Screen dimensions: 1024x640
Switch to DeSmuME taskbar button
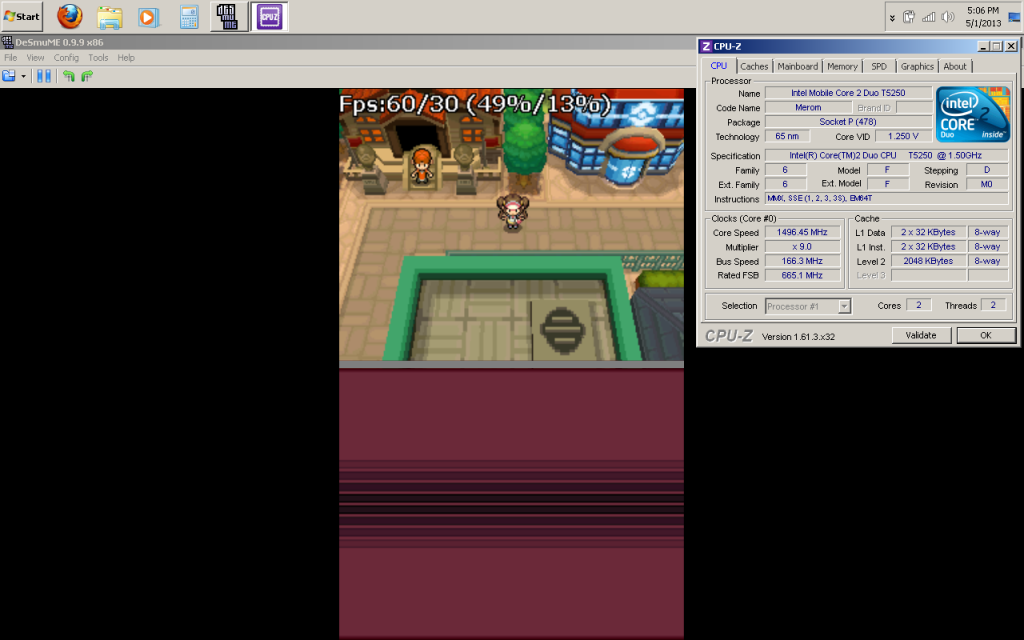[x=228, y=16]
